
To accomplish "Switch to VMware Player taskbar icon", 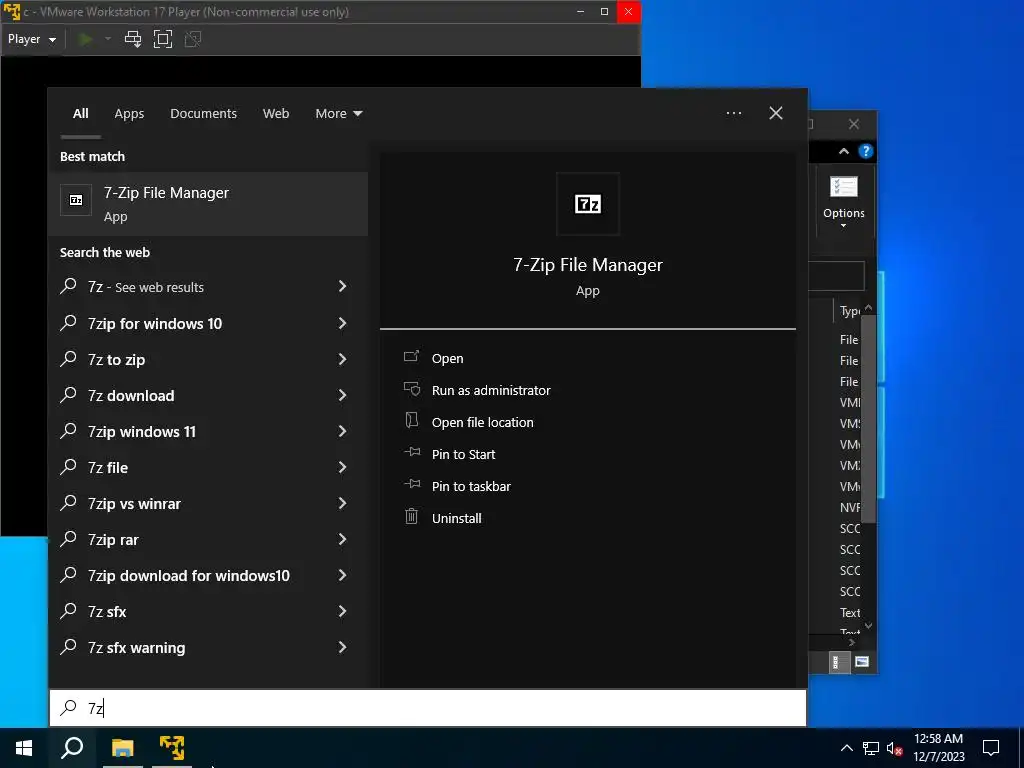I will 172,748.
